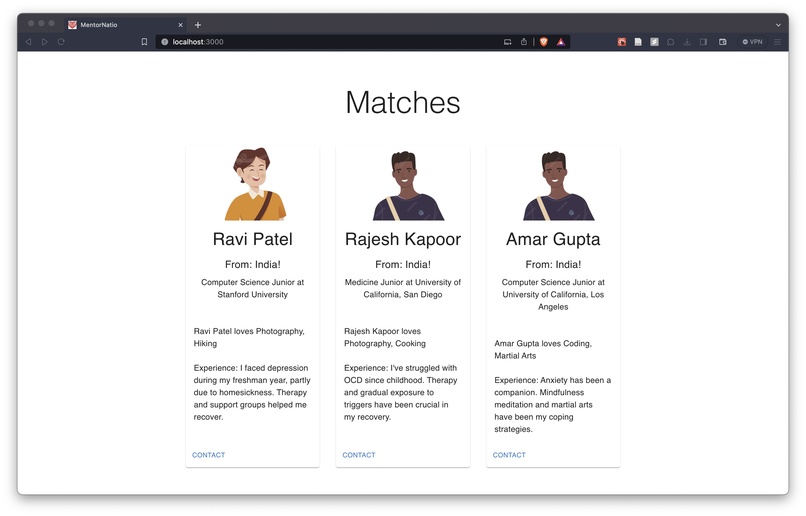The width and height of the screenshot is (806, 516).
Task: Click the Matches page heading
Action: 402,102
